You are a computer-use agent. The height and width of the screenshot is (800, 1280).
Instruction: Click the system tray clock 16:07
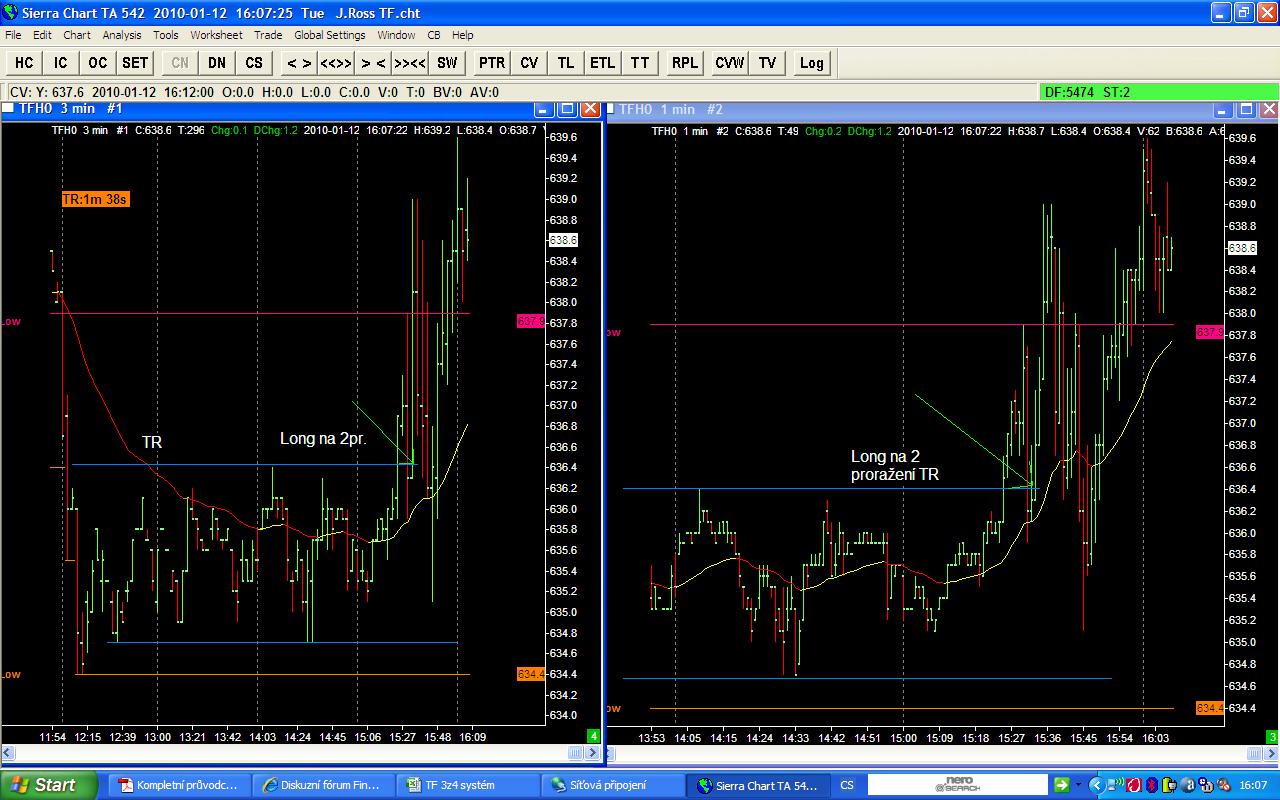(x=1255, y=785)
